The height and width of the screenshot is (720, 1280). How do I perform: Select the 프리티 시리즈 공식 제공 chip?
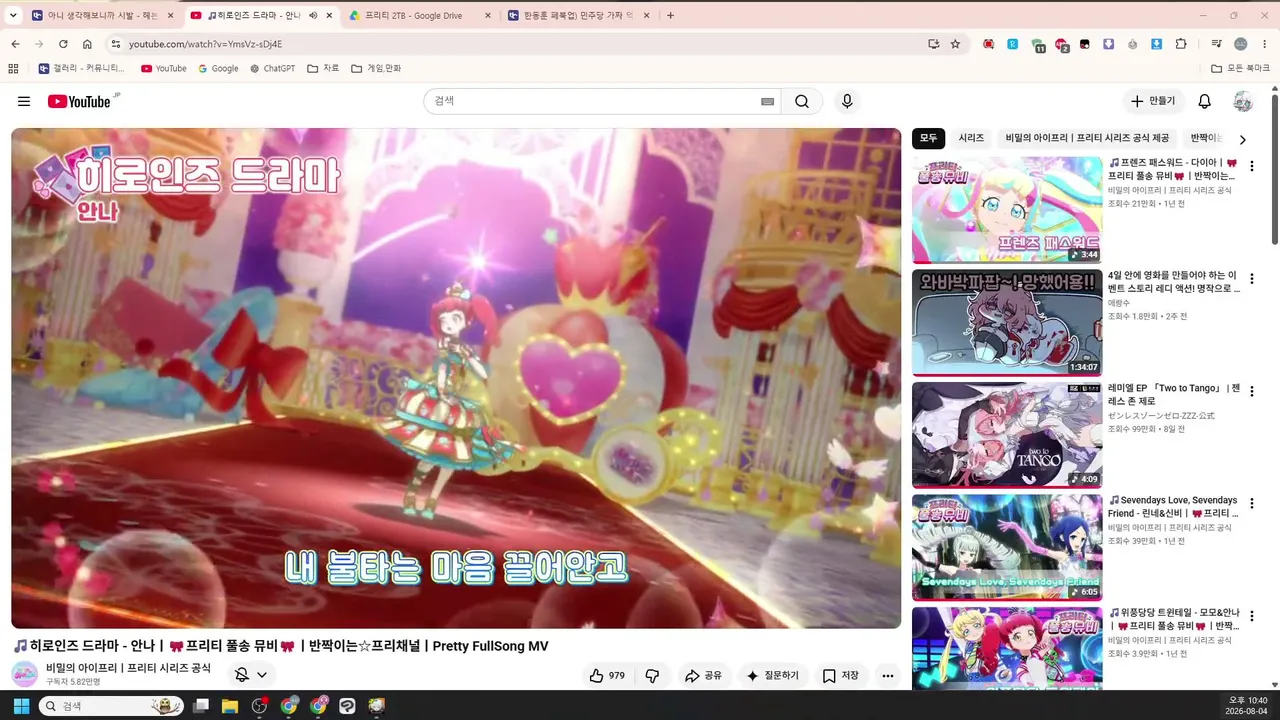click(x=1087, y=139)
